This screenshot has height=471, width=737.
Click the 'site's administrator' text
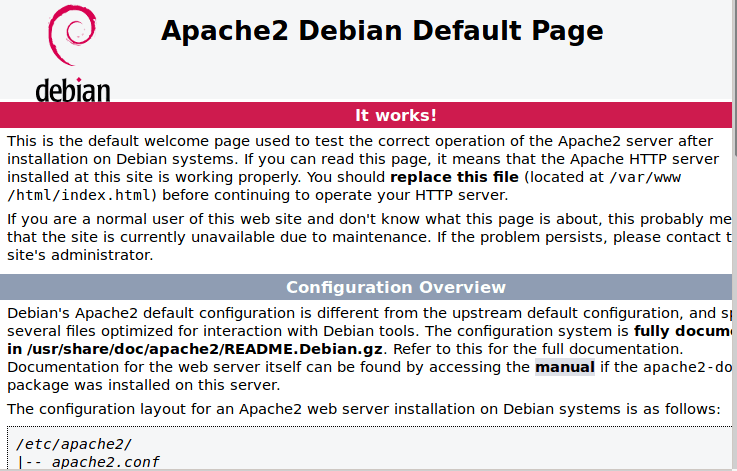pos(80,255)
